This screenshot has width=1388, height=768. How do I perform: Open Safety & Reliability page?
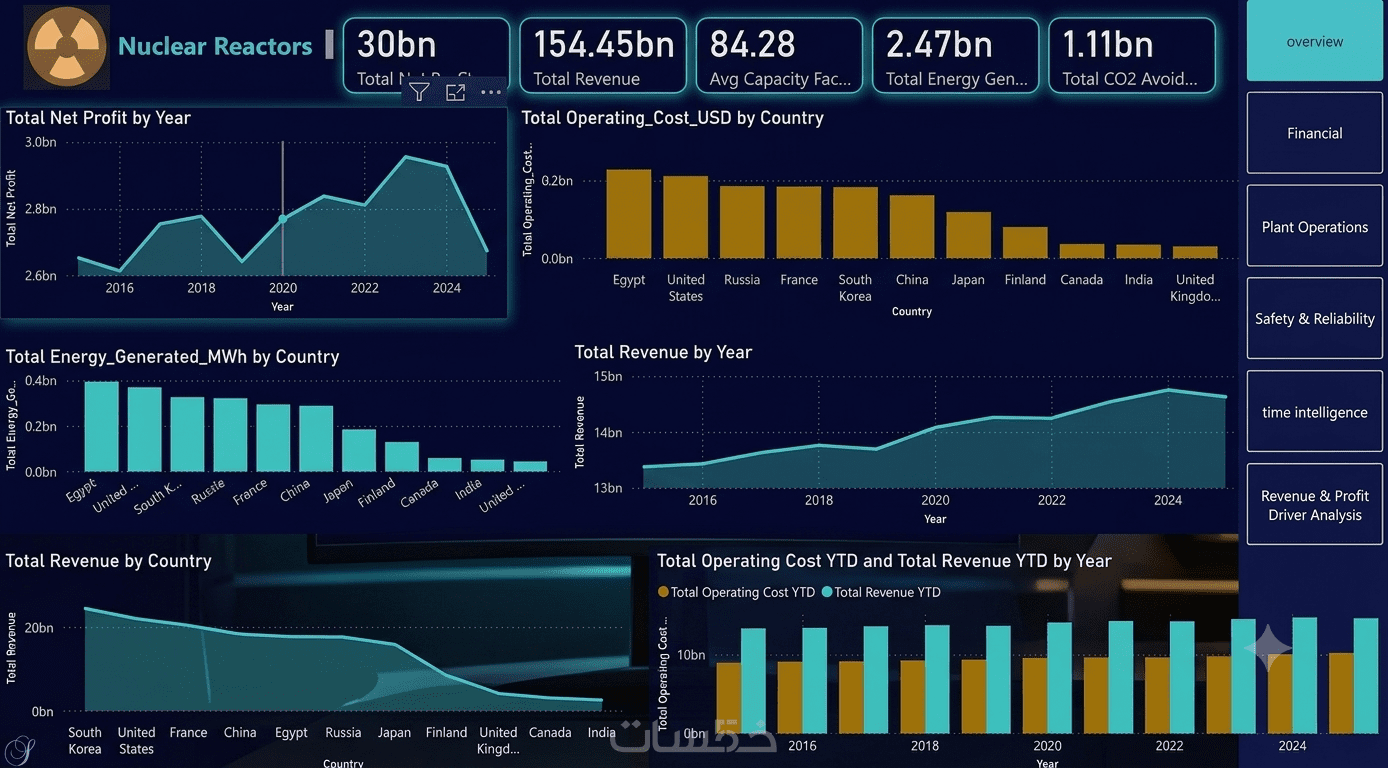tap(1314, 319)
